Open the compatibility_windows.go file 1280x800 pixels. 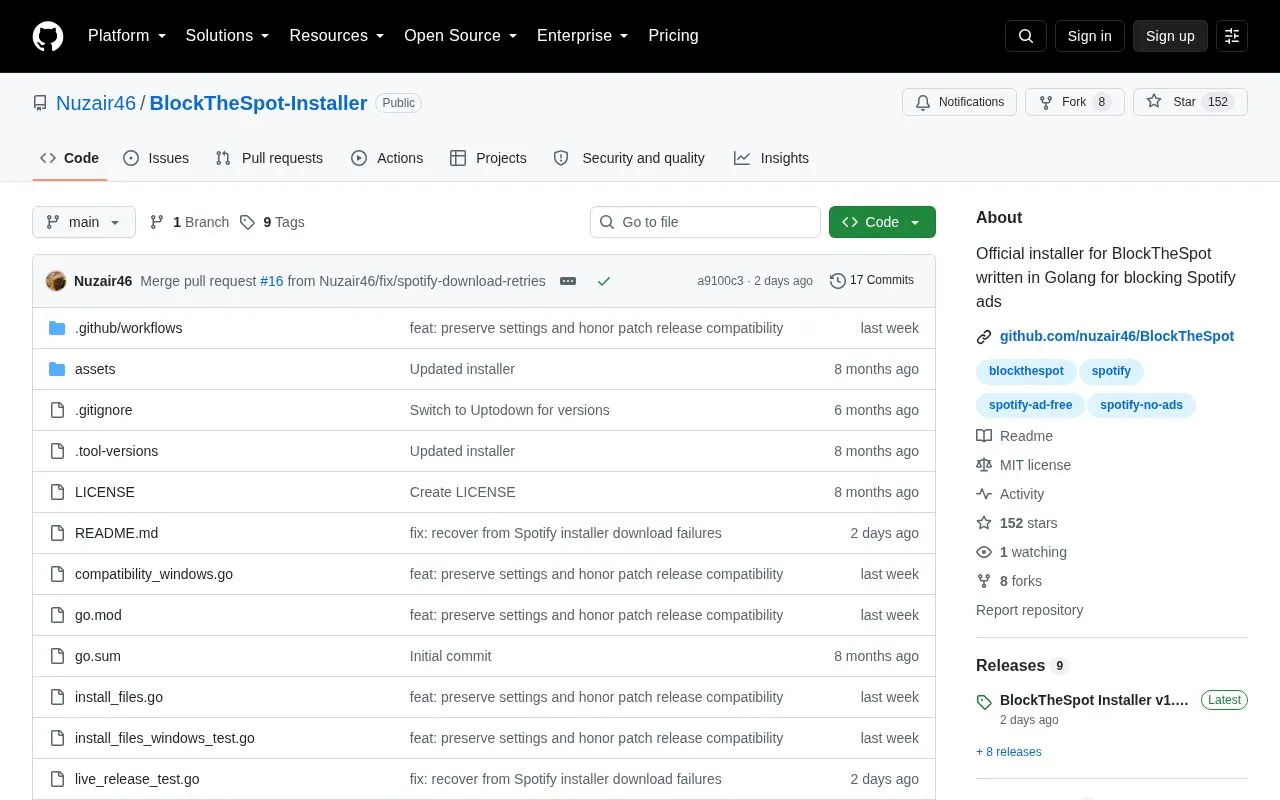pos(154,574)
